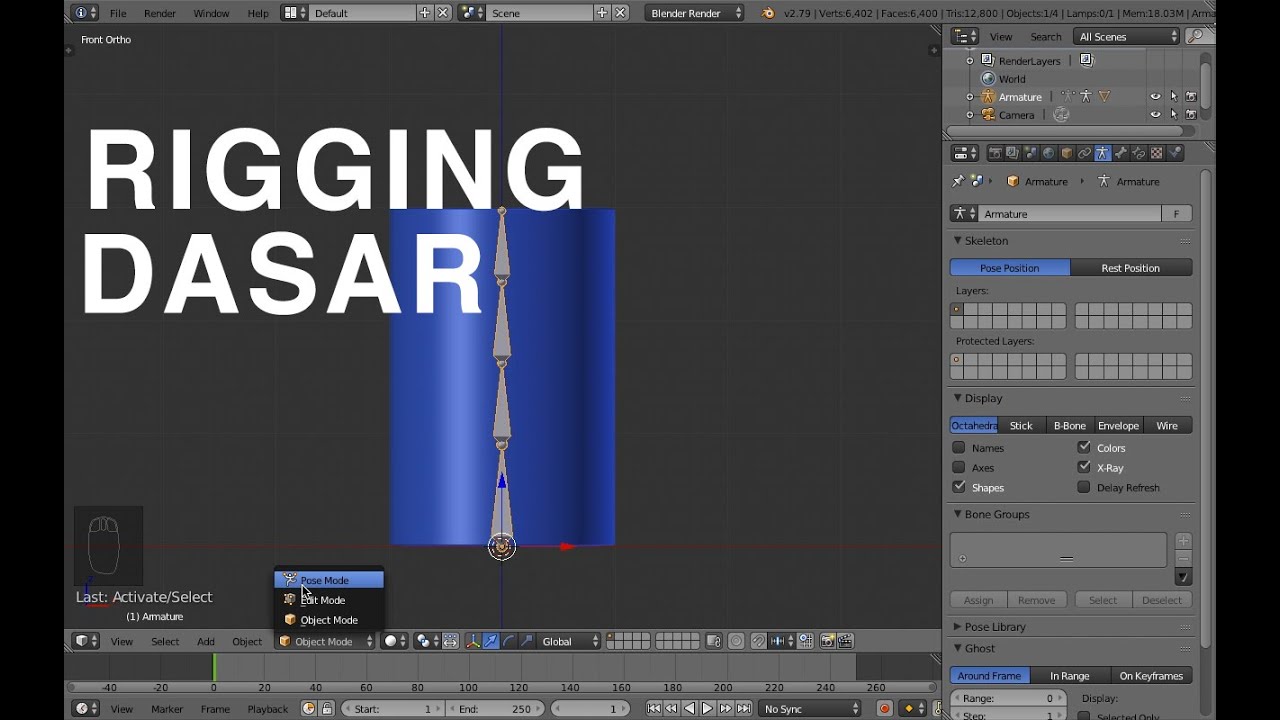The width and height of the screenshot is (1280, 720).
Task: Toggle visibility eye of Armature in outliner
Action: (x=1155, y=97)
